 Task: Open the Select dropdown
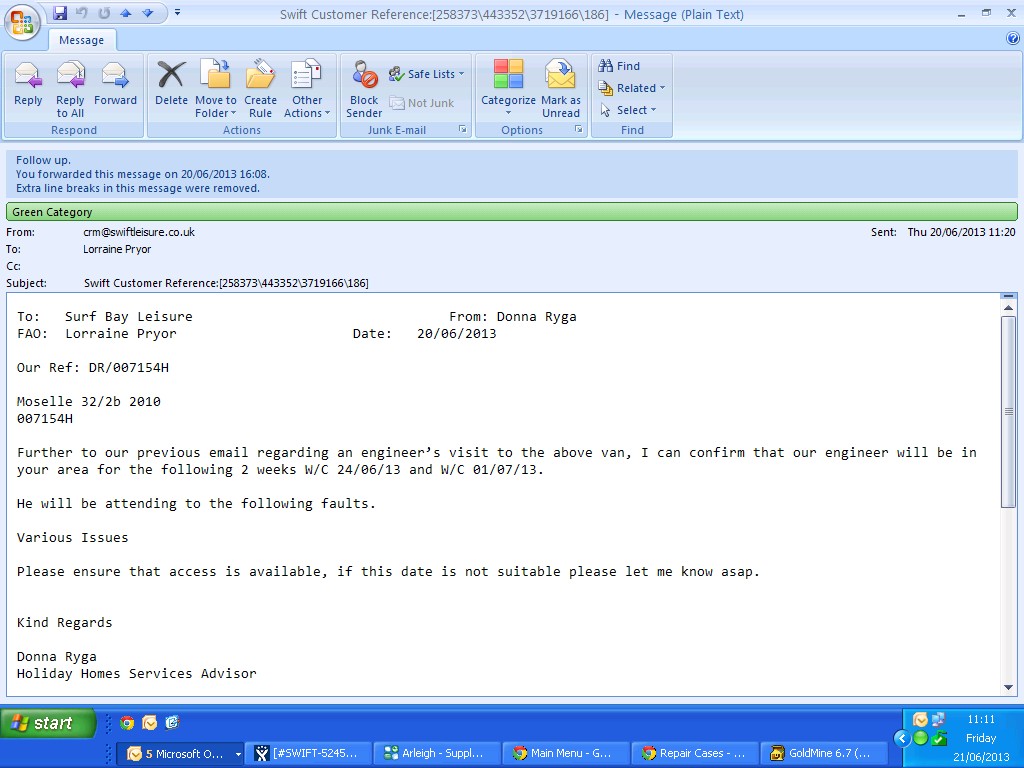click(628, 110)
